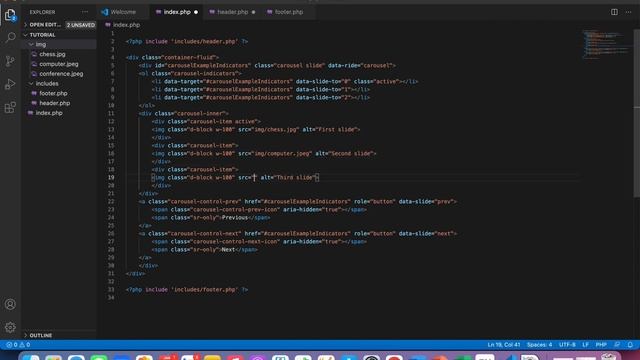
Task: Open the Manage gear icon
Action: coord(10,327)
